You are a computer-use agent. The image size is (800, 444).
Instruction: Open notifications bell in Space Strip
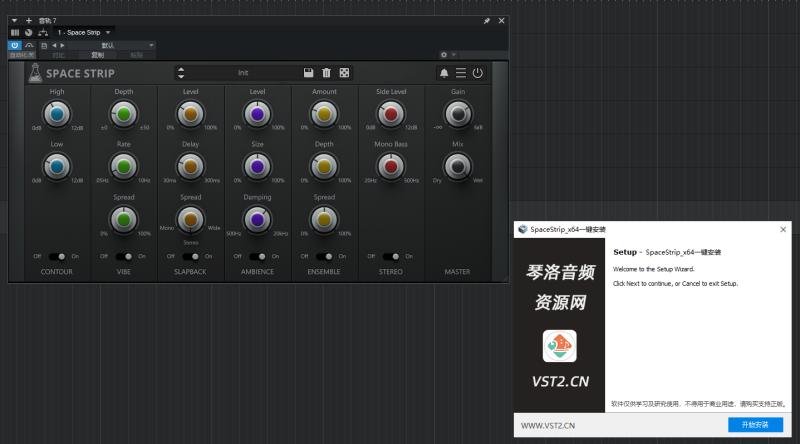(x=444, y=73)
